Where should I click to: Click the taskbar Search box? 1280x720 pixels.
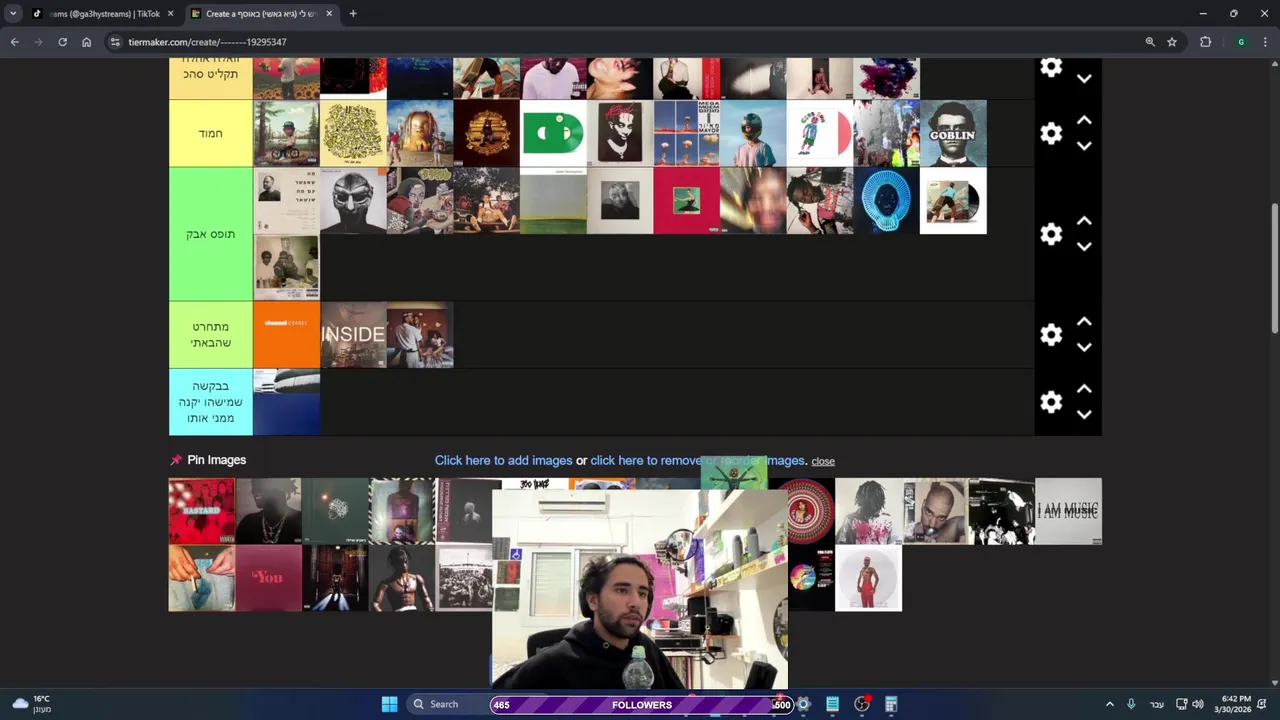tap(447, 704)
